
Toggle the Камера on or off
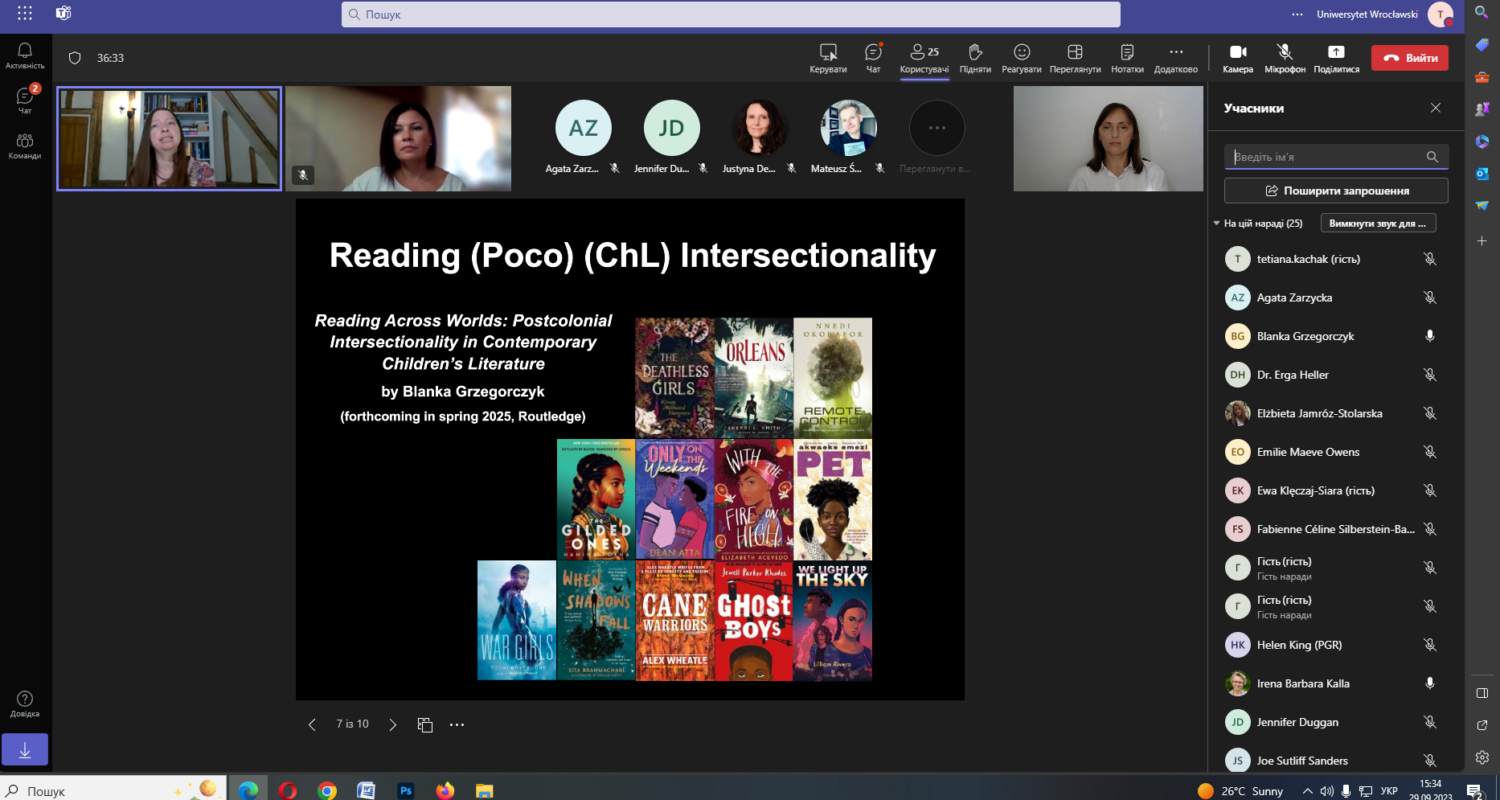point(1237,58)
